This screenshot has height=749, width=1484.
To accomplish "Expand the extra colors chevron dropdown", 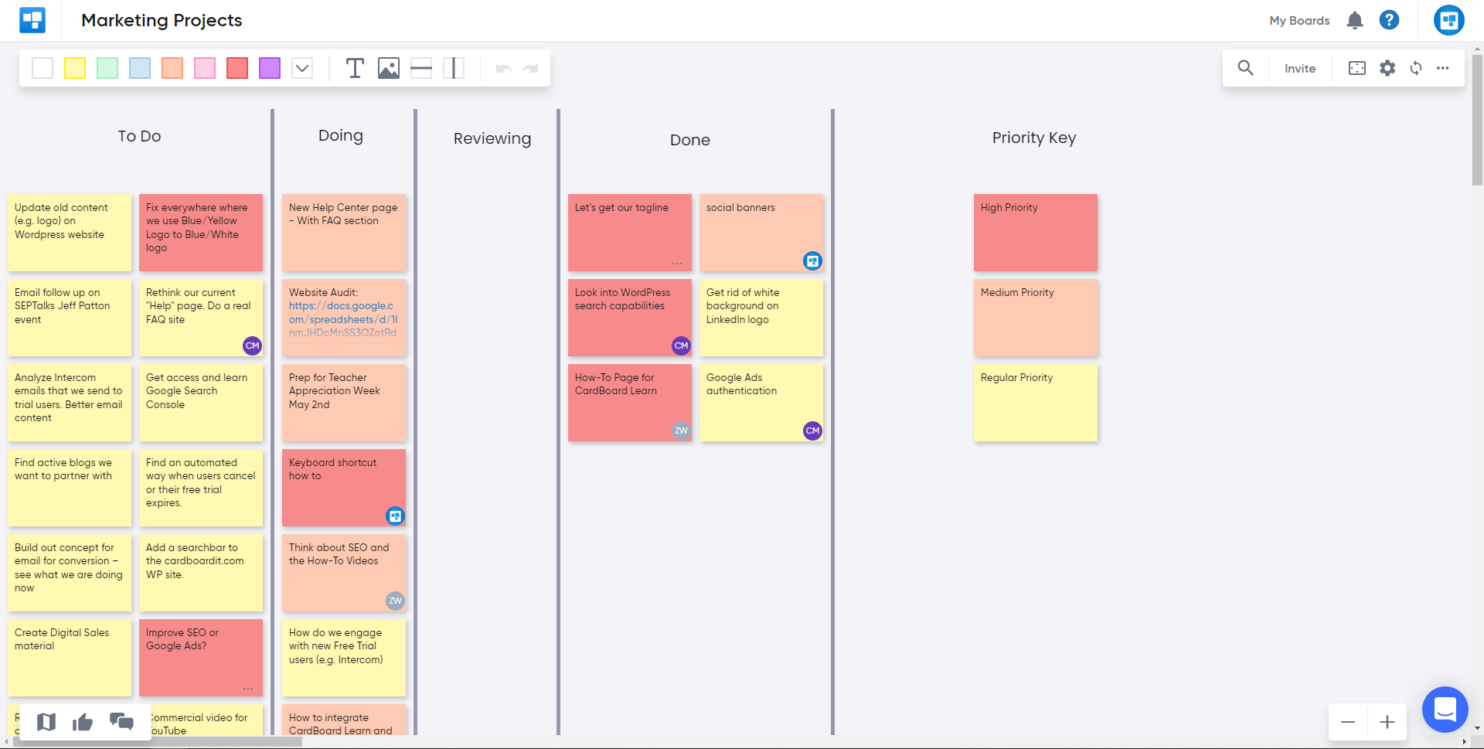I will 302,67.
